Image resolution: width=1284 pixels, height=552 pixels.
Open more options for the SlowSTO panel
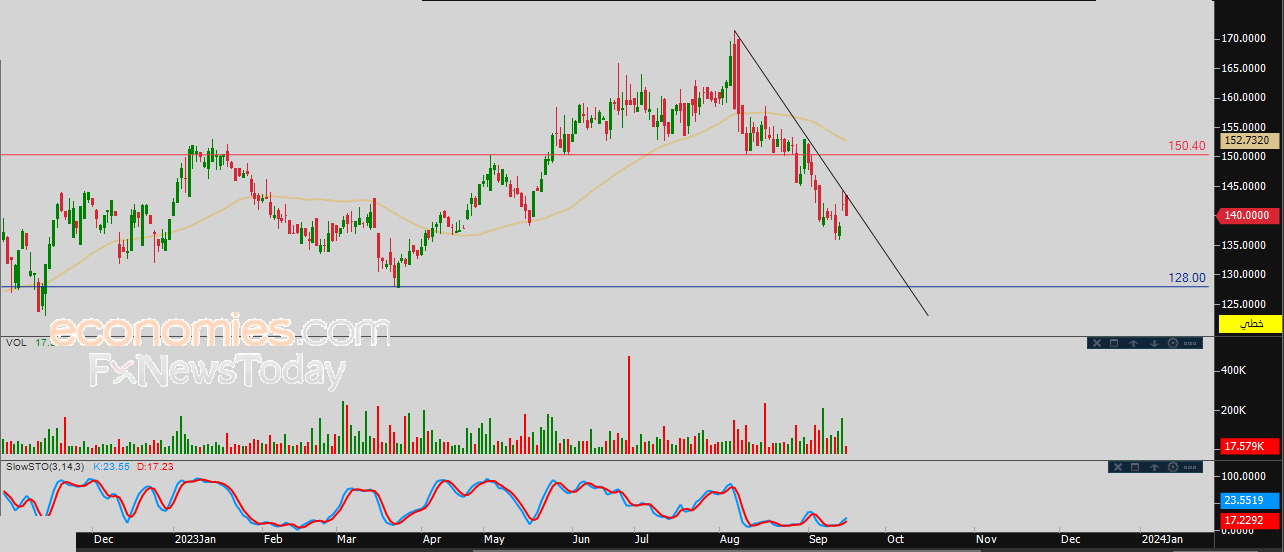pyautogui.click(x=1191, y=467)
